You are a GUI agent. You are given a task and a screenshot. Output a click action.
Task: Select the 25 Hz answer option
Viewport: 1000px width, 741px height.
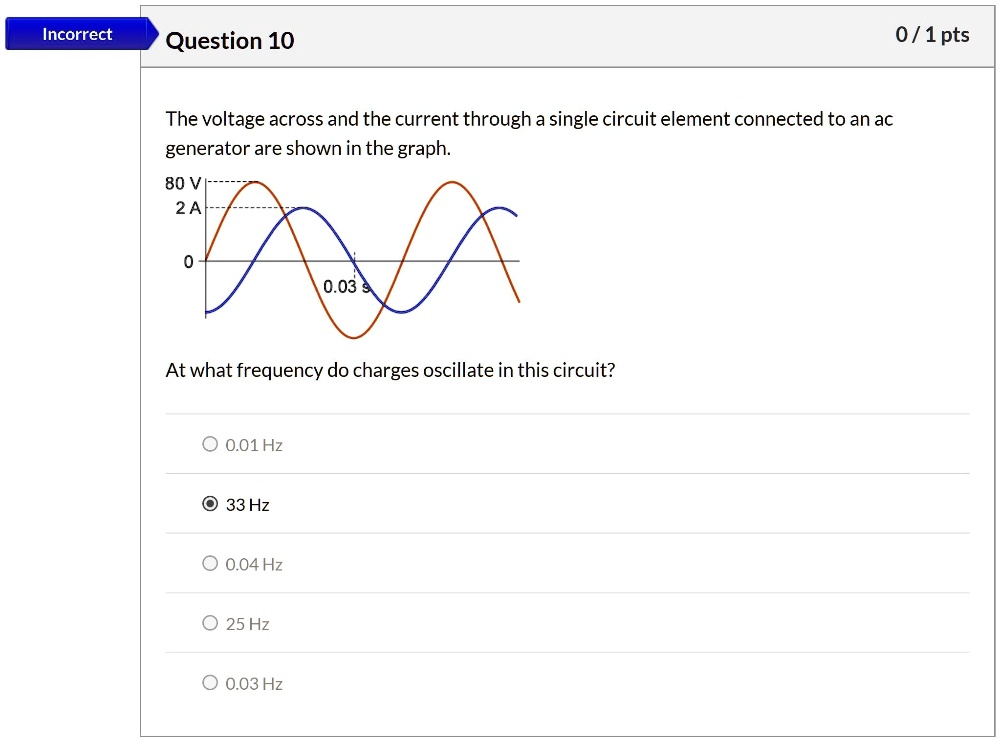210,622
